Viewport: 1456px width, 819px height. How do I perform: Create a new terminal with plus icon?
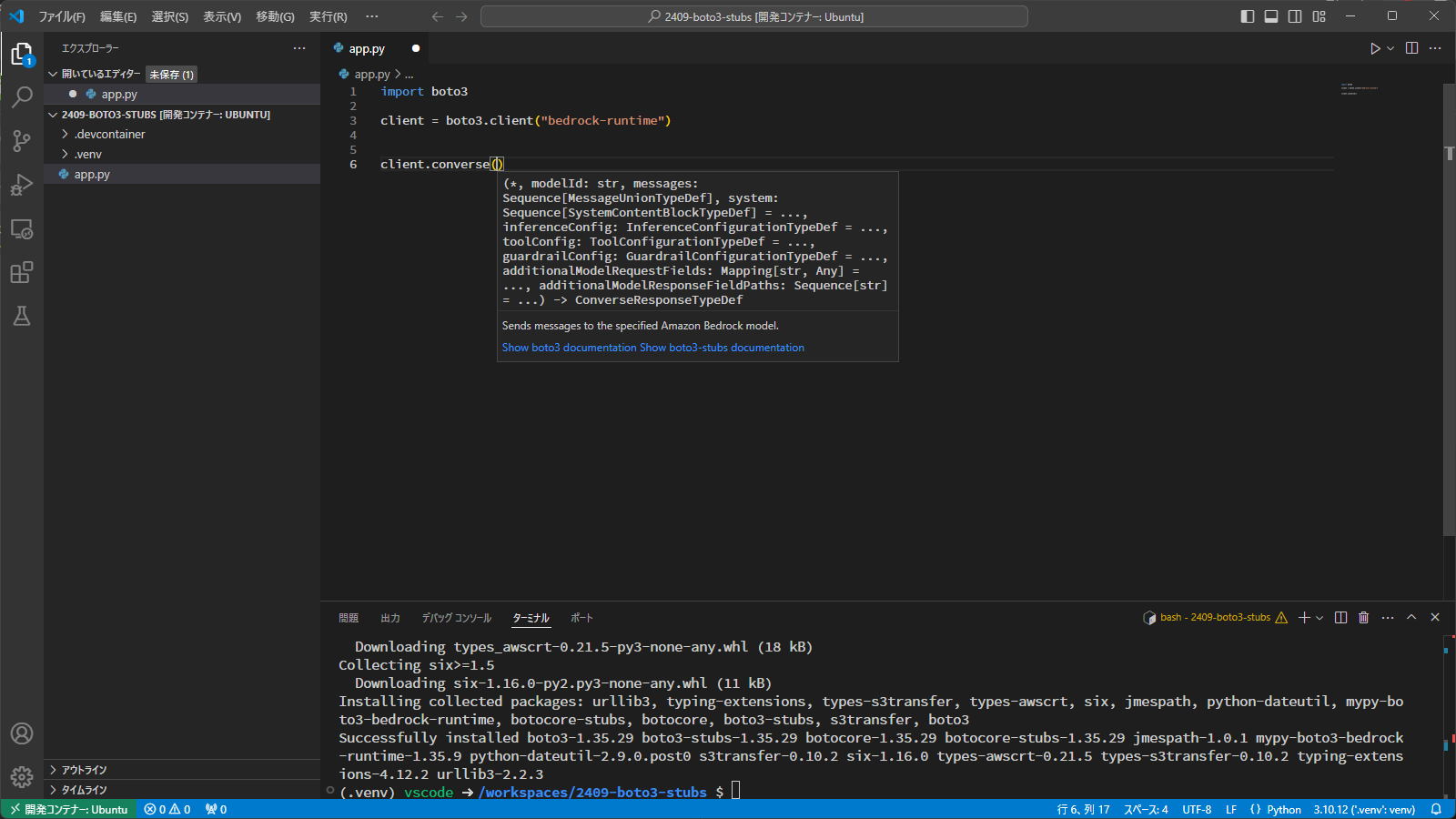click(1304, 617)
